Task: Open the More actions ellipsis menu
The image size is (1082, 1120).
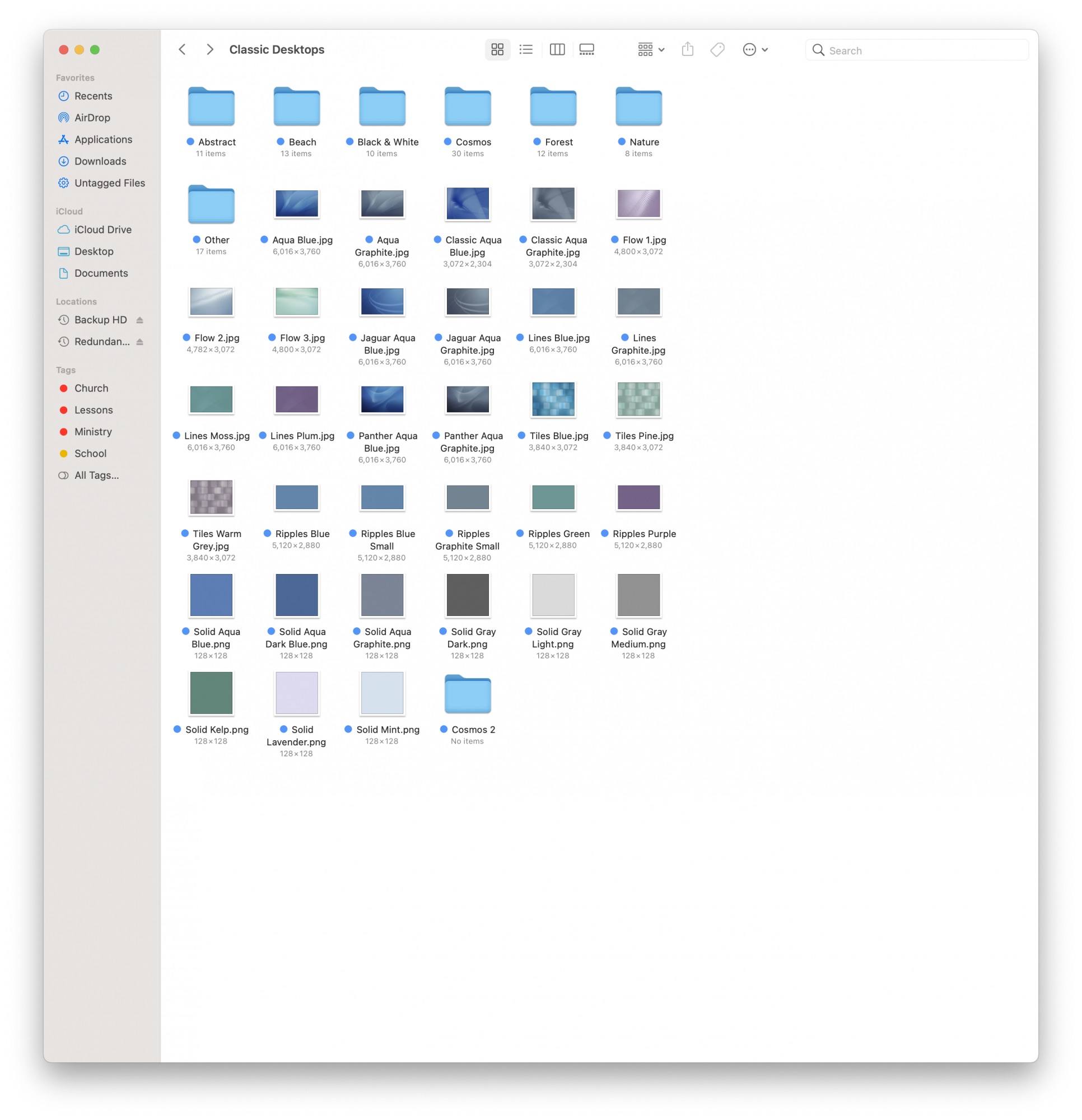Action: pyautogui.click(x=754, y=50)
